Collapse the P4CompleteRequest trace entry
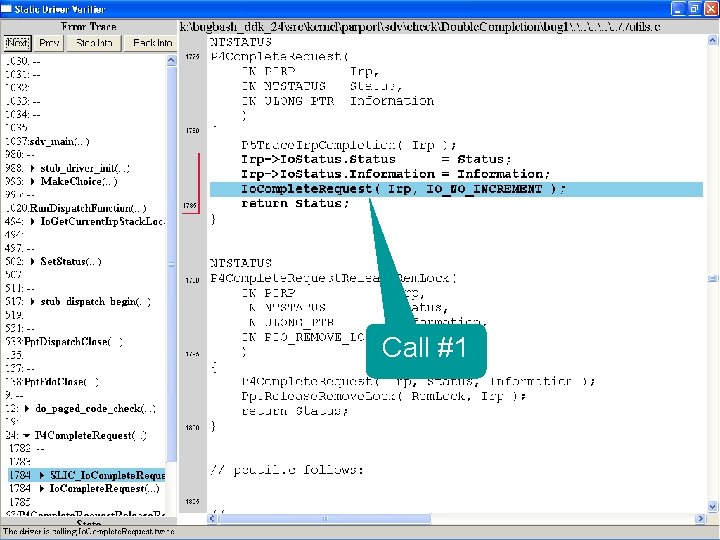 tap(27, 435)
